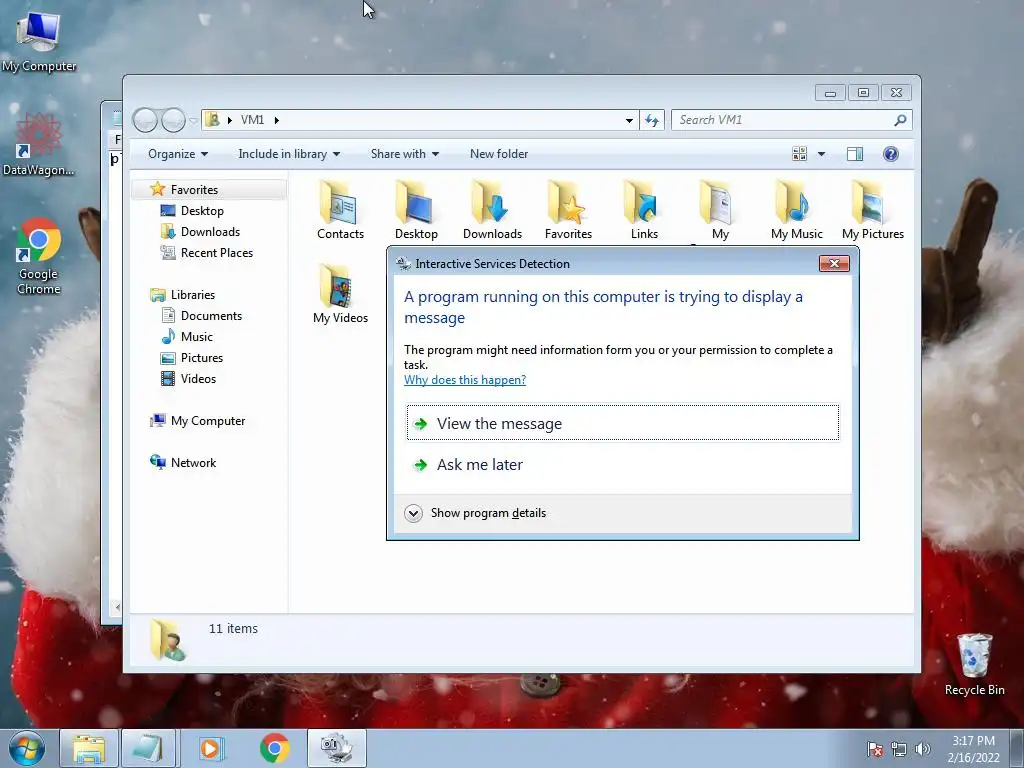Screen dimensions: 1024x768
Task: Click the network tray icon
Action: (x=899, y=749)
